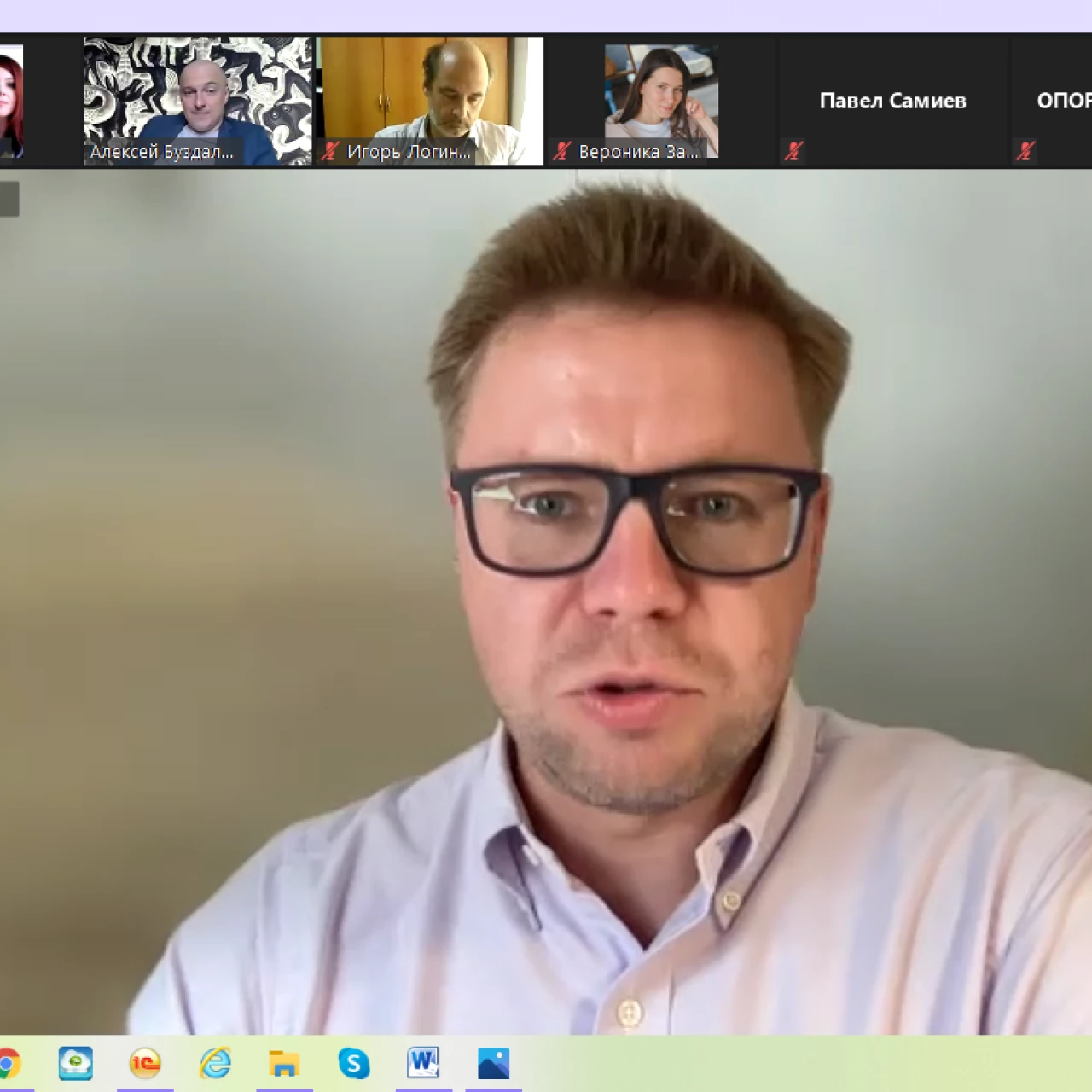Click the Вероника За... name label
Image resolution: width=1092 pixels, height=1092 pixels.
[639, 152]
